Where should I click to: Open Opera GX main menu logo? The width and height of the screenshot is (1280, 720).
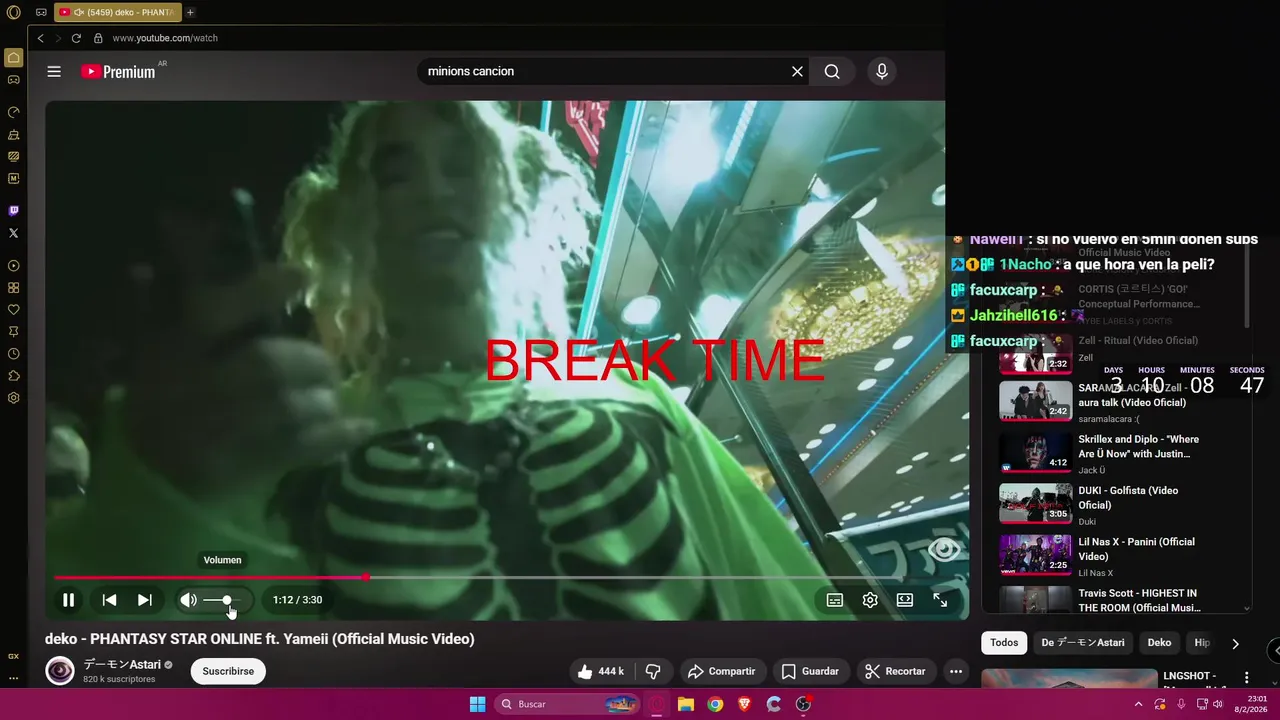[x=13, y=12]
